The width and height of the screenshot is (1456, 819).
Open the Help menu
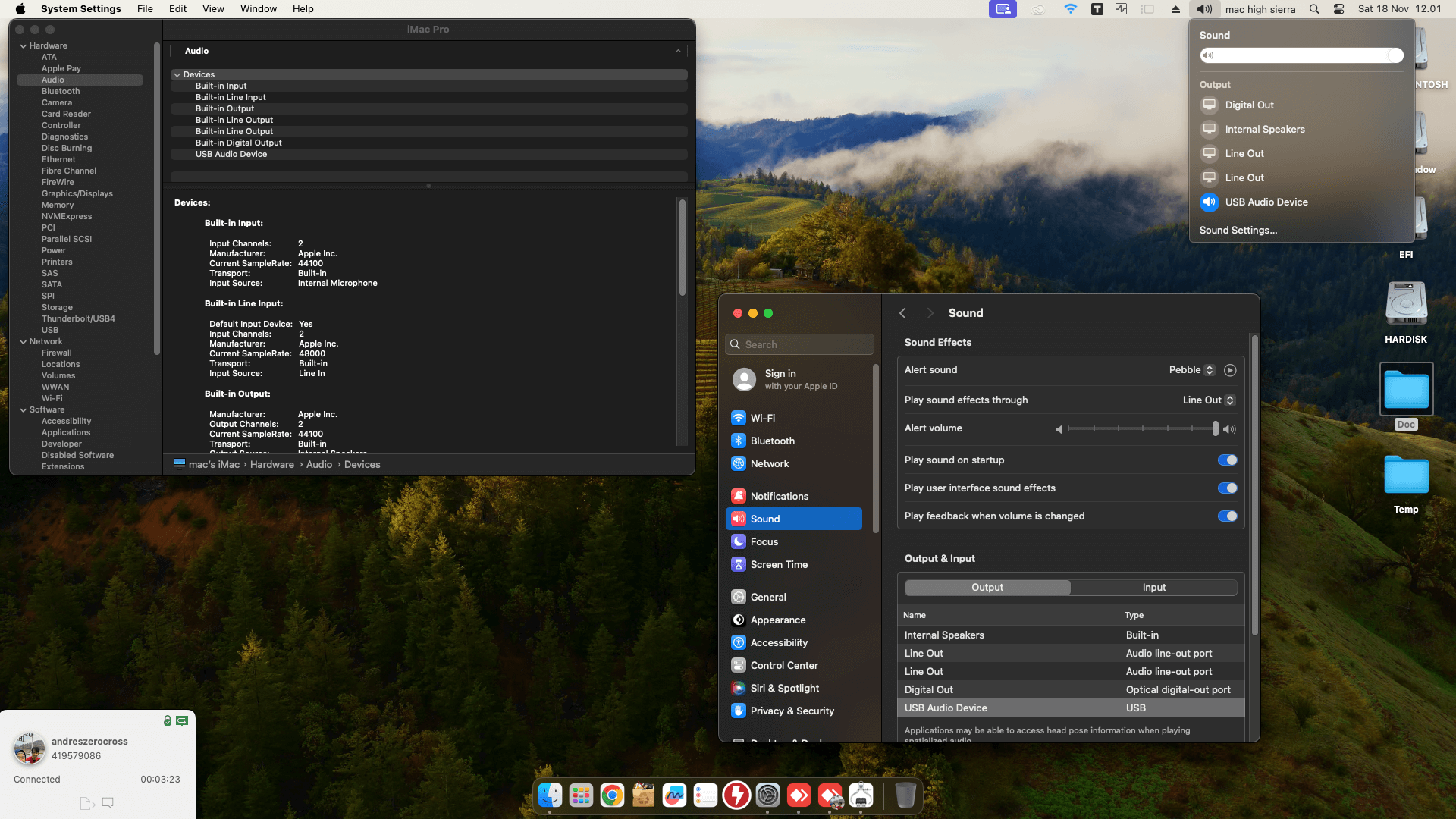(x=303, y=9)
